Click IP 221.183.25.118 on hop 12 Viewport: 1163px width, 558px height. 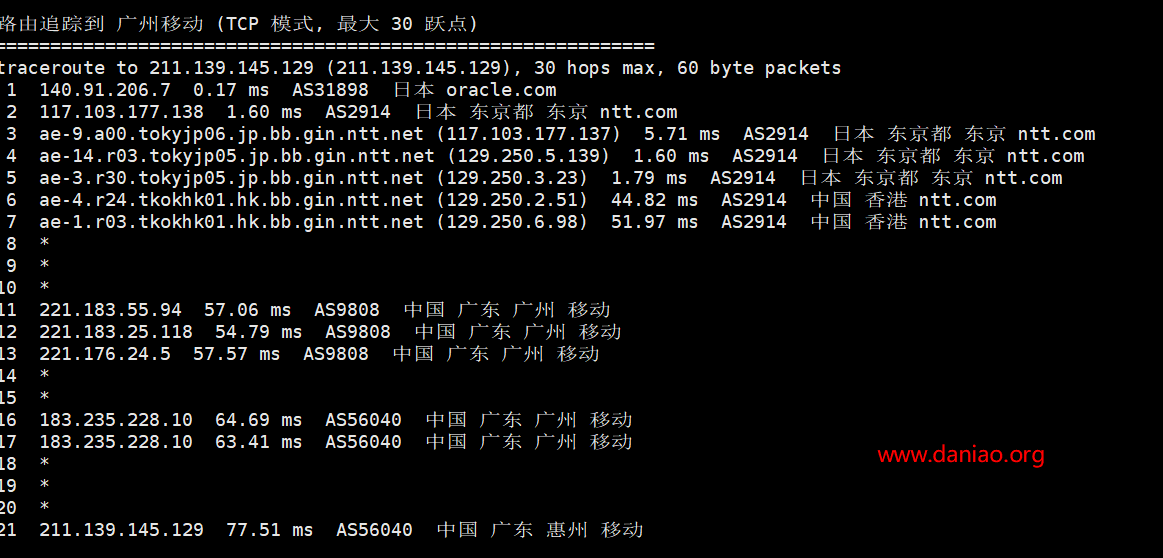(x=116, y=332)
